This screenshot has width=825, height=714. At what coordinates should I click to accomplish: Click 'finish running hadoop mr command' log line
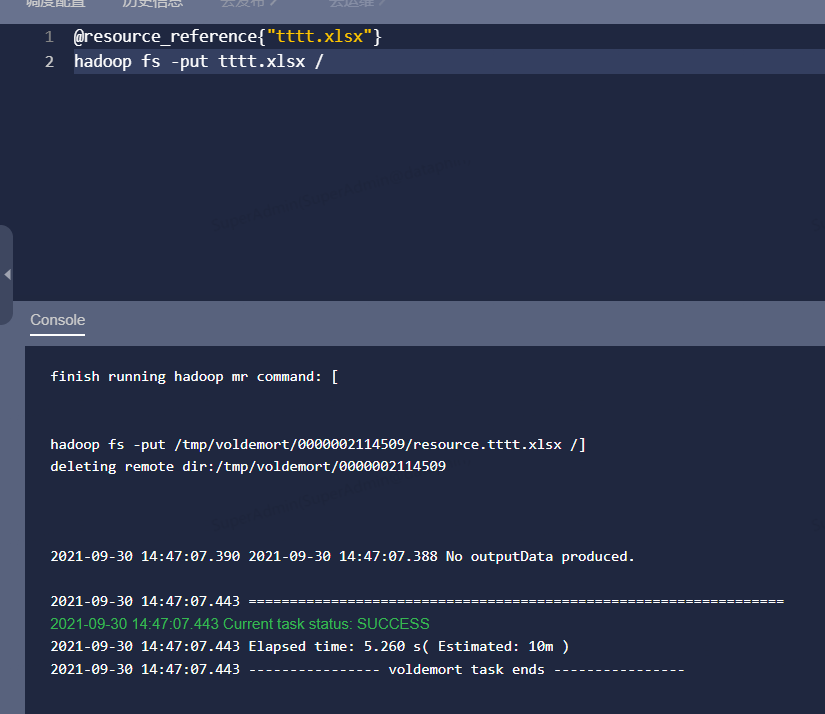[194, 377]
